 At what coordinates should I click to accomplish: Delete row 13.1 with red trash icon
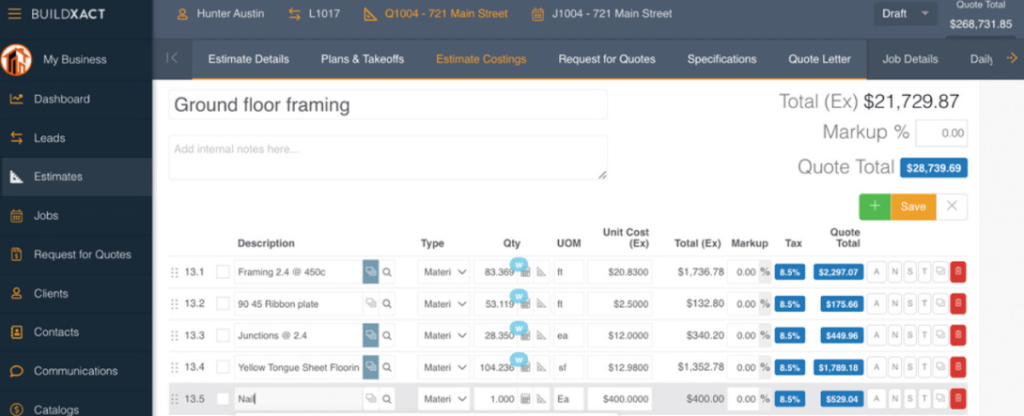[x=958, y=272]
